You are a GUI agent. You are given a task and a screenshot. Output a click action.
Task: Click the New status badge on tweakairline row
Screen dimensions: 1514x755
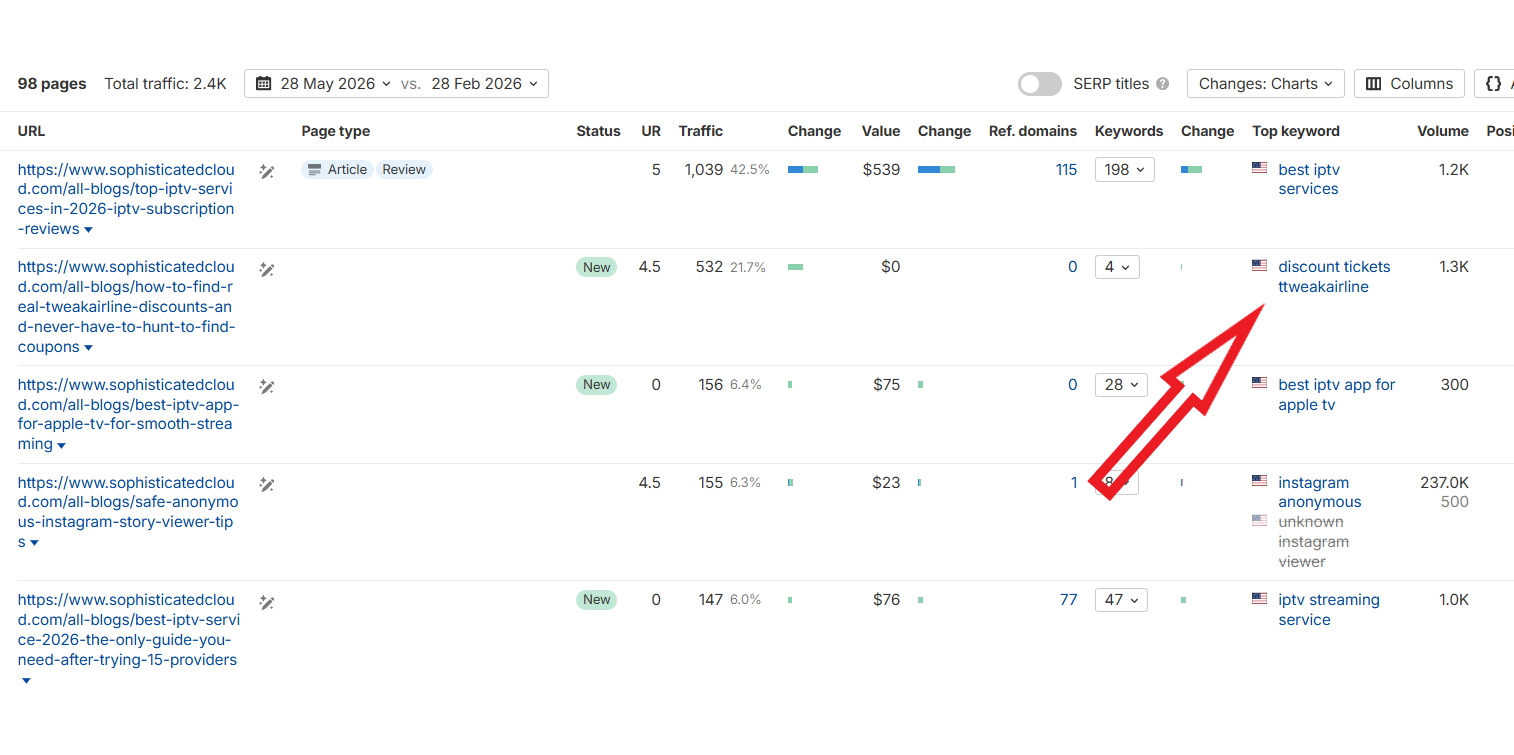(x=596, y=267)
